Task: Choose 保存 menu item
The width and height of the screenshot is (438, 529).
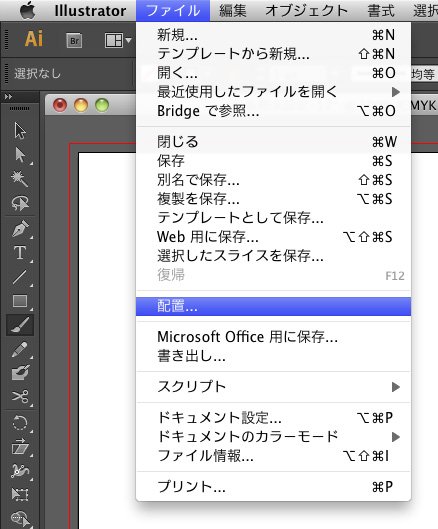Action: 273,161
